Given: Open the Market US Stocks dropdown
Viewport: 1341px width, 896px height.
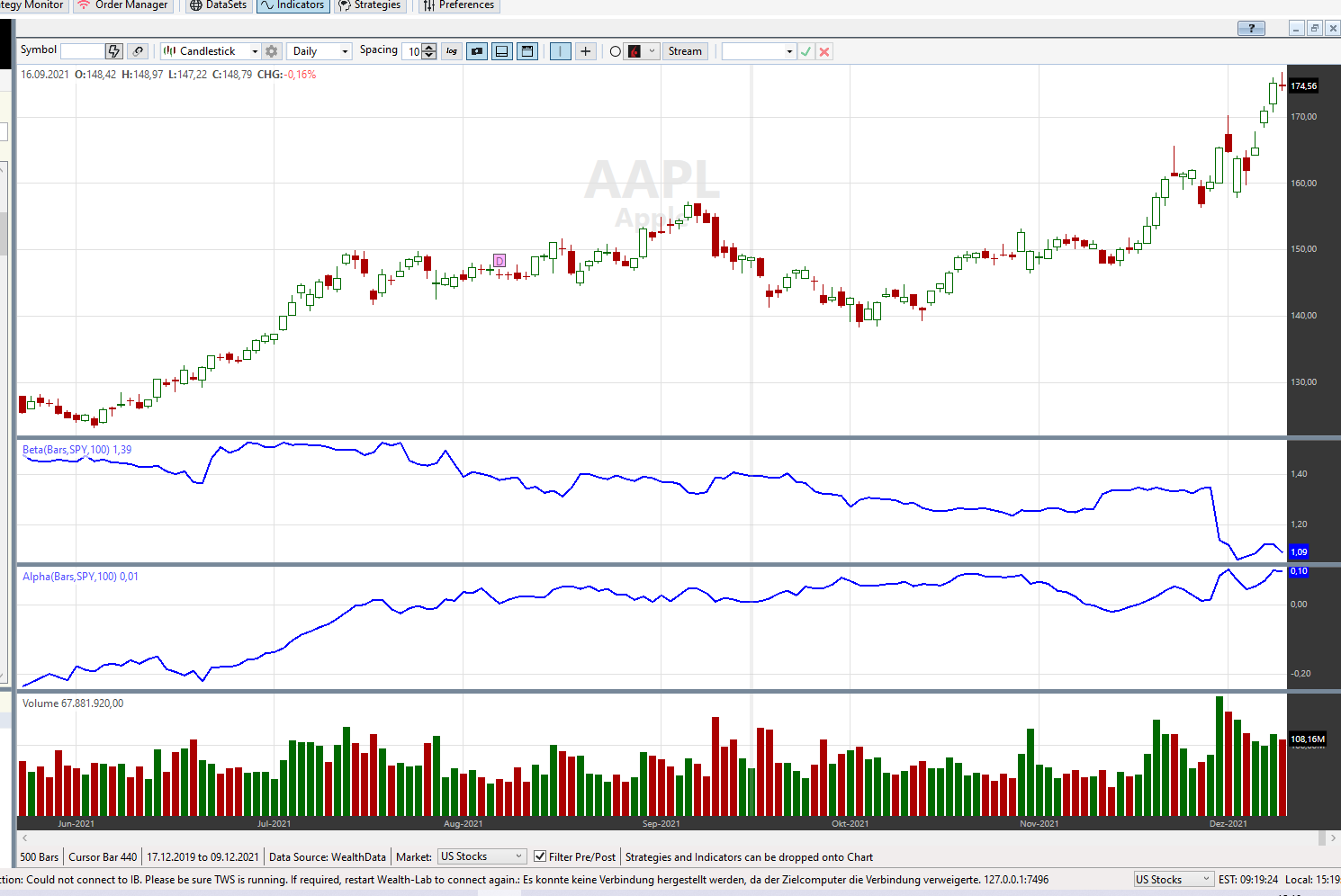Looking at the screenshot, I should tap(481, 856).
